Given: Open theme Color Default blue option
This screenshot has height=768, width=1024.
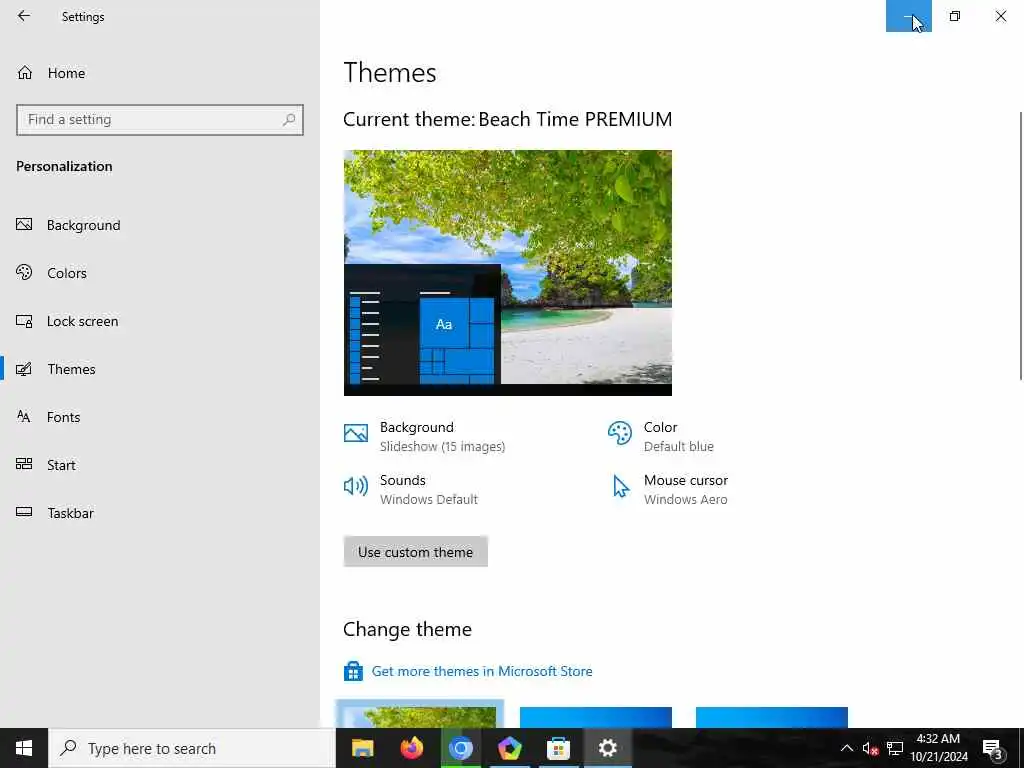Looking at the screenshot, I should [679, 436].
